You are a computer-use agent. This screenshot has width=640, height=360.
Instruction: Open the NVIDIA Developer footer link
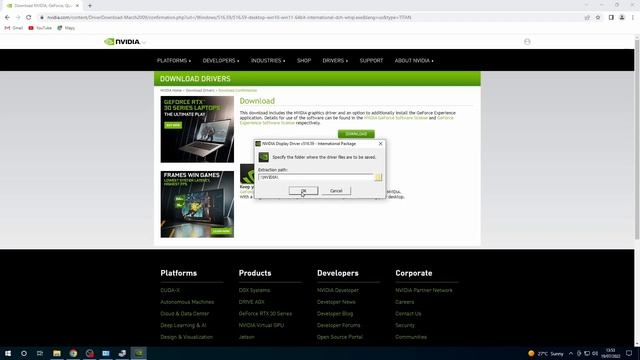338,290
